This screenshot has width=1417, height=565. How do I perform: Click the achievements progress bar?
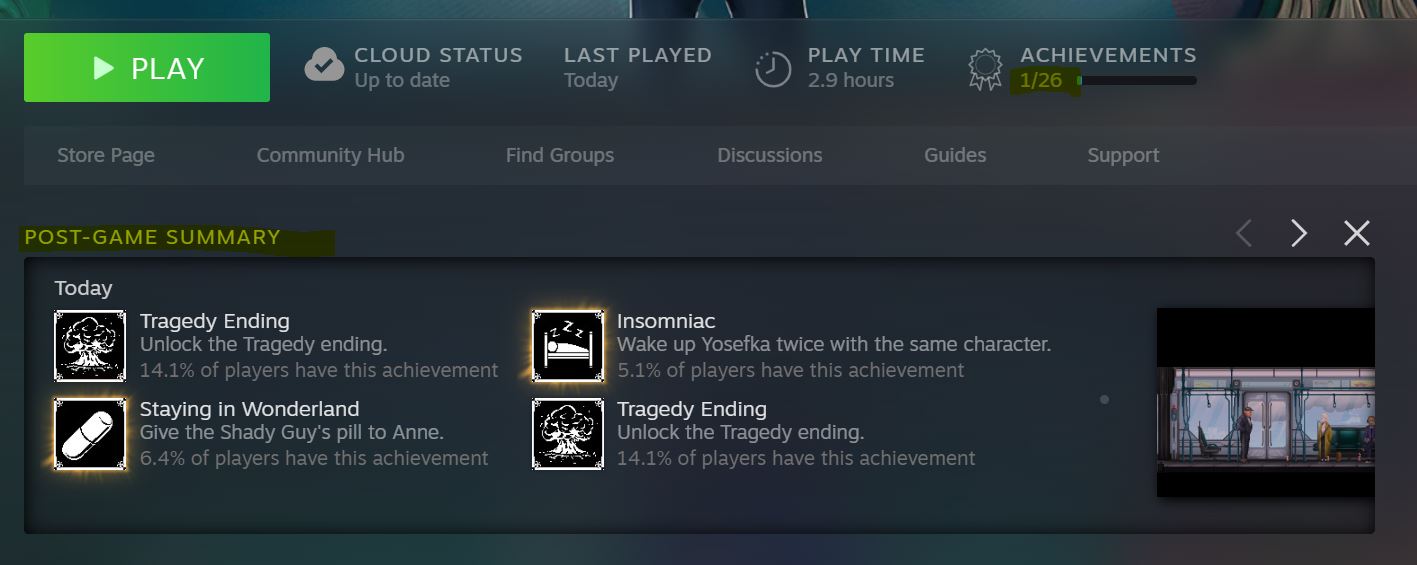point(1136,80)
